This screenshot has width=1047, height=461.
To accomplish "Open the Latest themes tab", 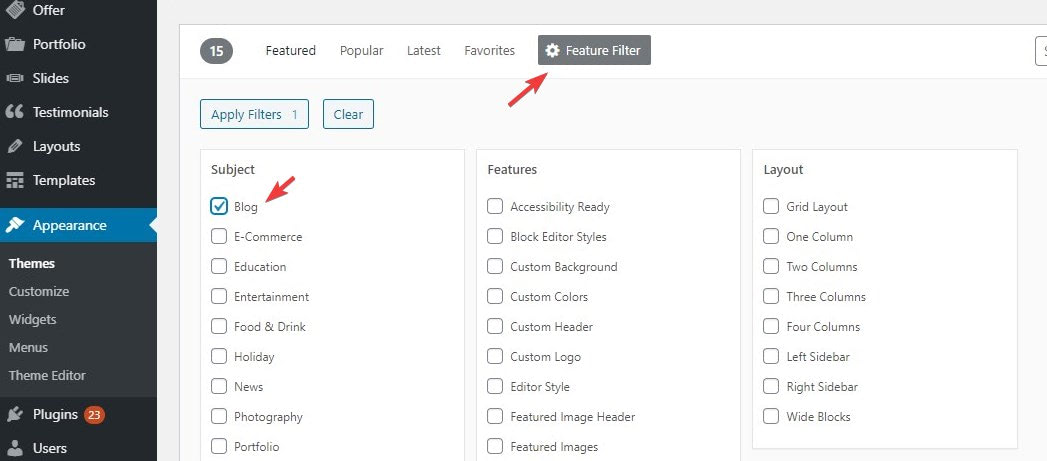I will click(424, 50).
